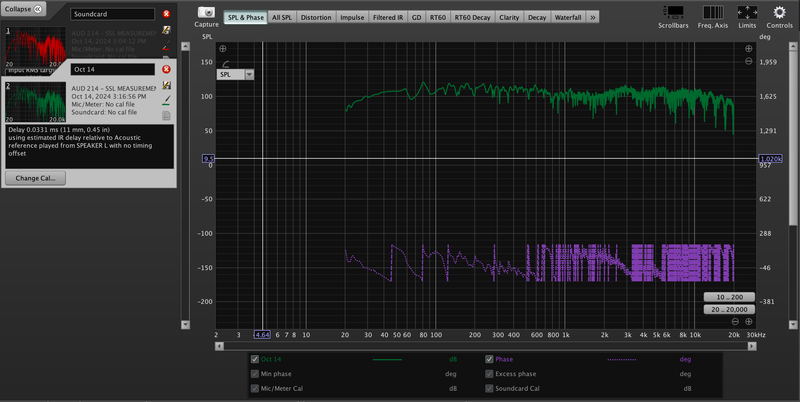
Task: Click the cursor frequency readout 4.64
Action: 262,335
